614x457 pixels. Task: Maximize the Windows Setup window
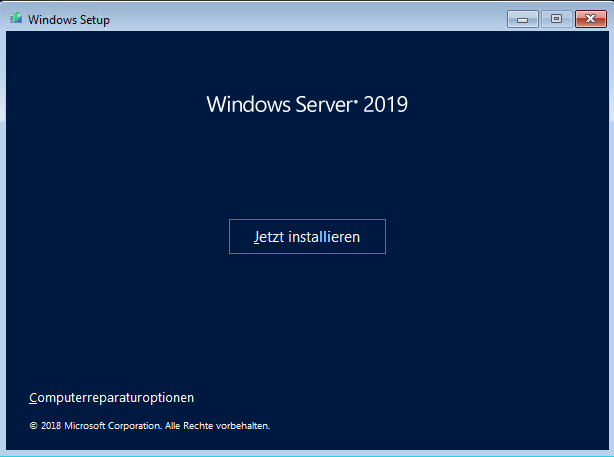tap(556, 19)
